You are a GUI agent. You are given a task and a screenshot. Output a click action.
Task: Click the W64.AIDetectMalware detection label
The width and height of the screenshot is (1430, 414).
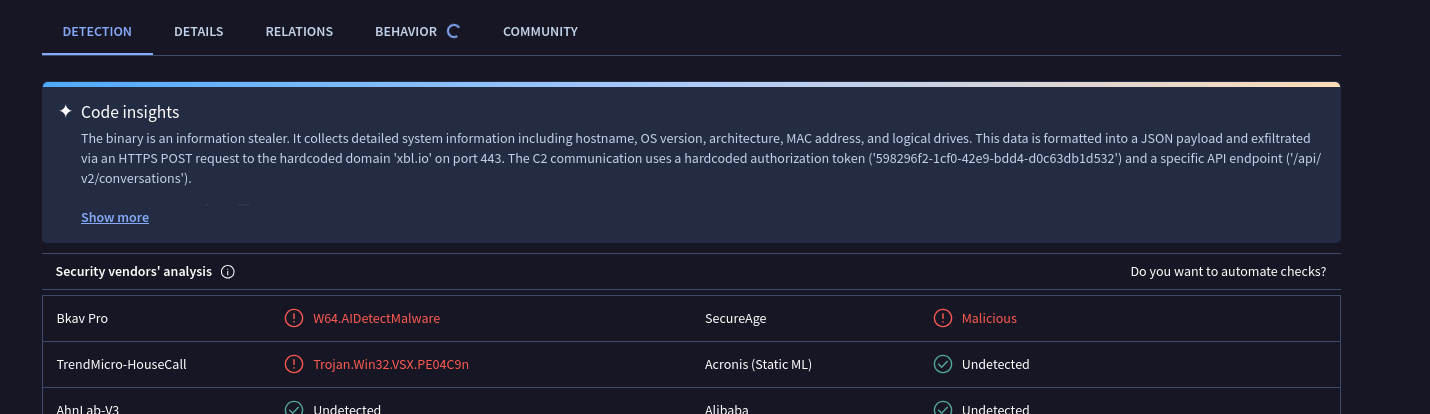[x=376, y=318]
